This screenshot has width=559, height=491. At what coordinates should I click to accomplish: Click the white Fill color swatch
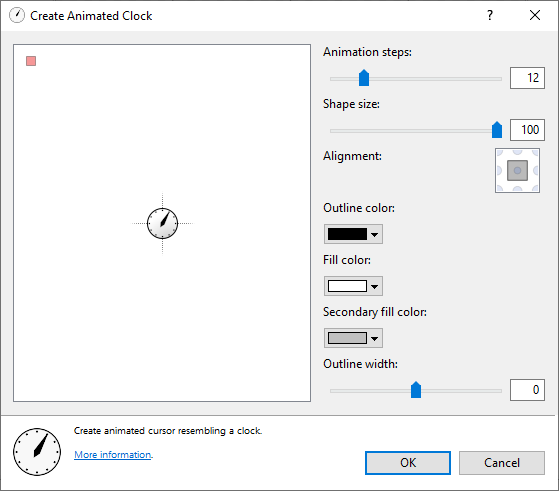(347, 286)
